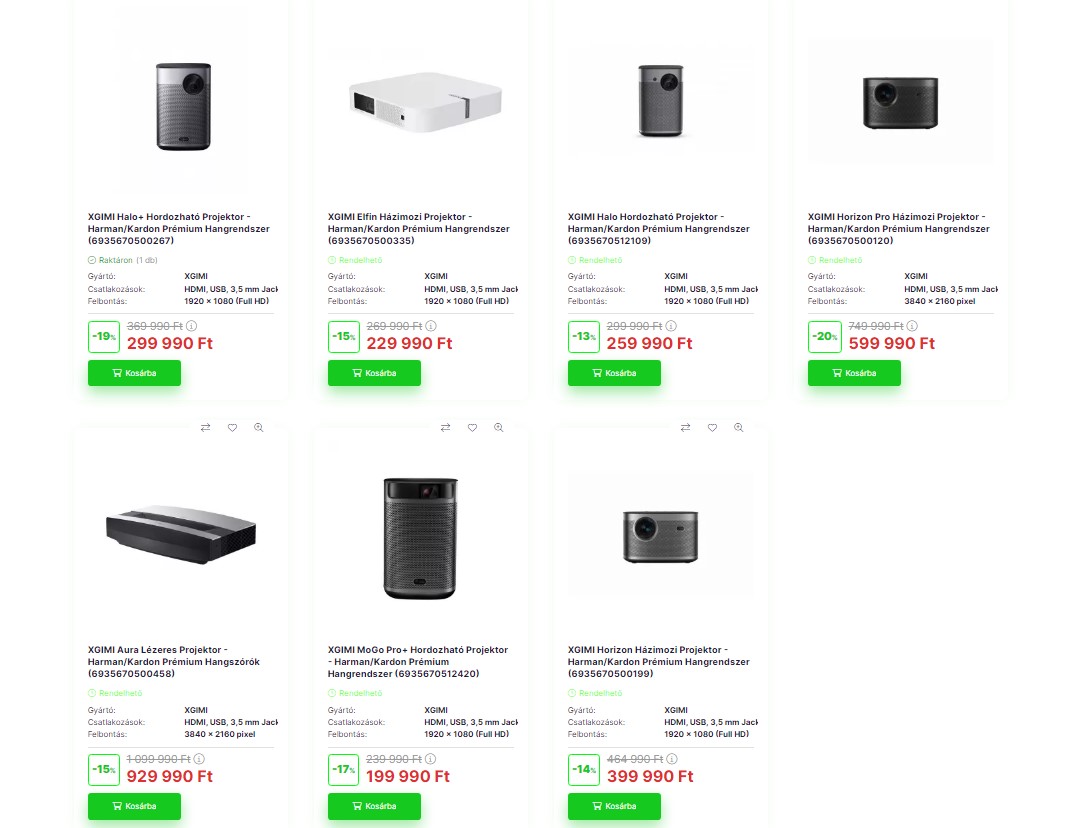
Task: Click compare icon on XGIMI Aura card
Action: click(x=205, y=427)
